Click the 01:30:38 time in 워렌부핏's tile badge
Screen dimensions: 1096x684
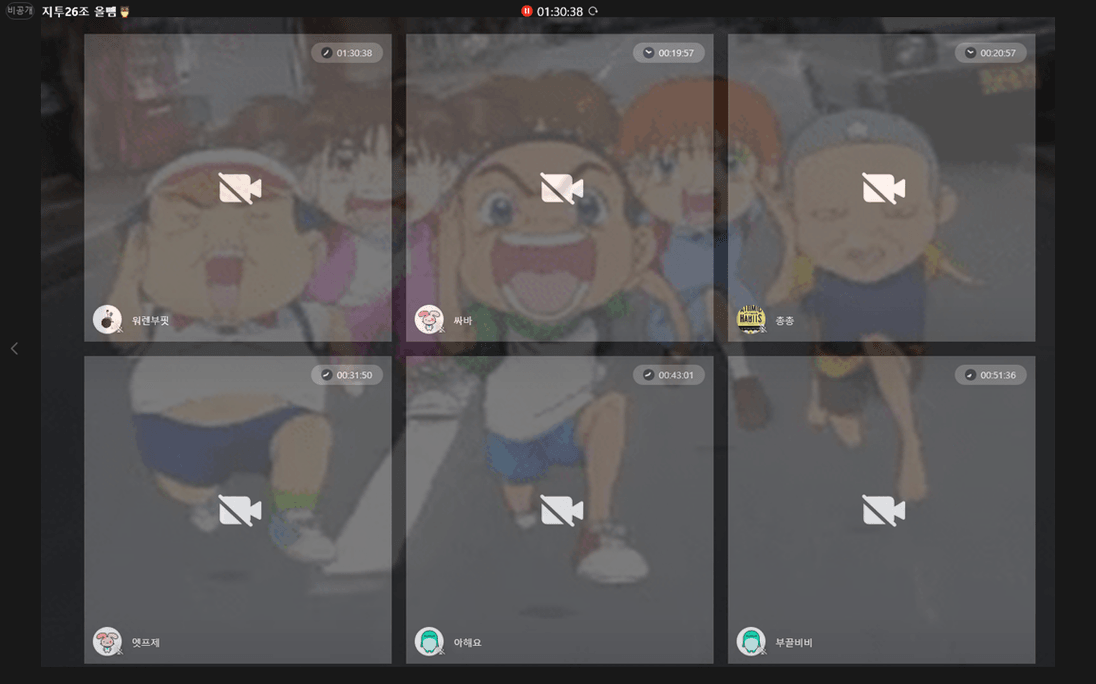(354, 53)
